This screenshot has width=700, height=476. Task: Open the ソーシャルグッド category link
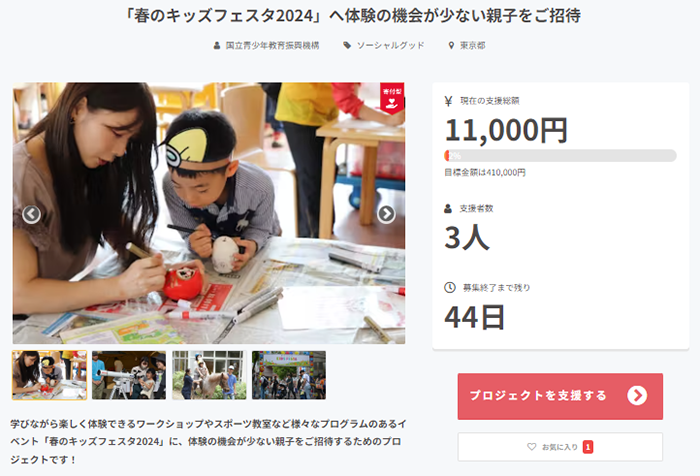(x=390, y=45)
